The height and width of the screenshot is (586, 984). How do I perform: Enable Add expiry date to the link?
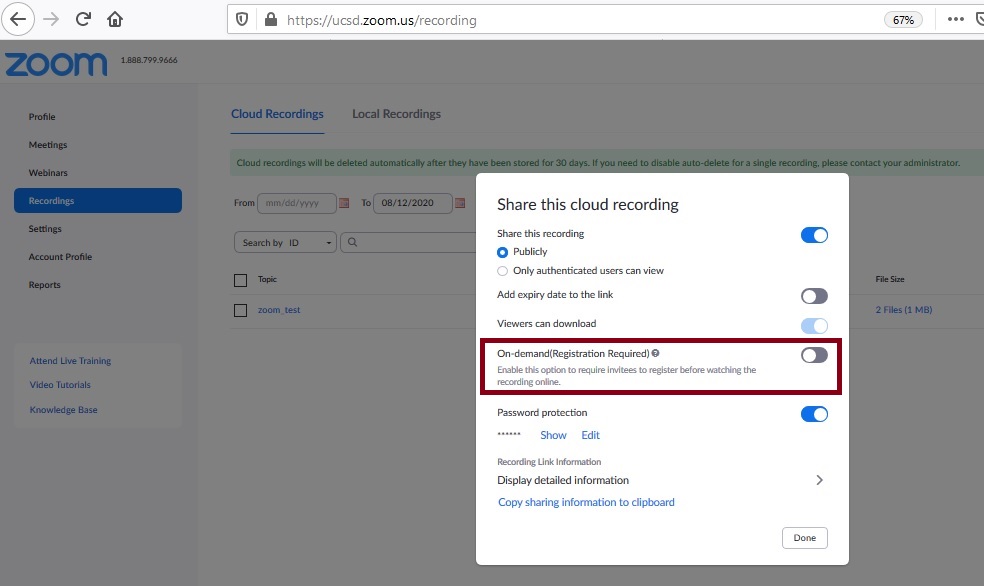[814, 296]
